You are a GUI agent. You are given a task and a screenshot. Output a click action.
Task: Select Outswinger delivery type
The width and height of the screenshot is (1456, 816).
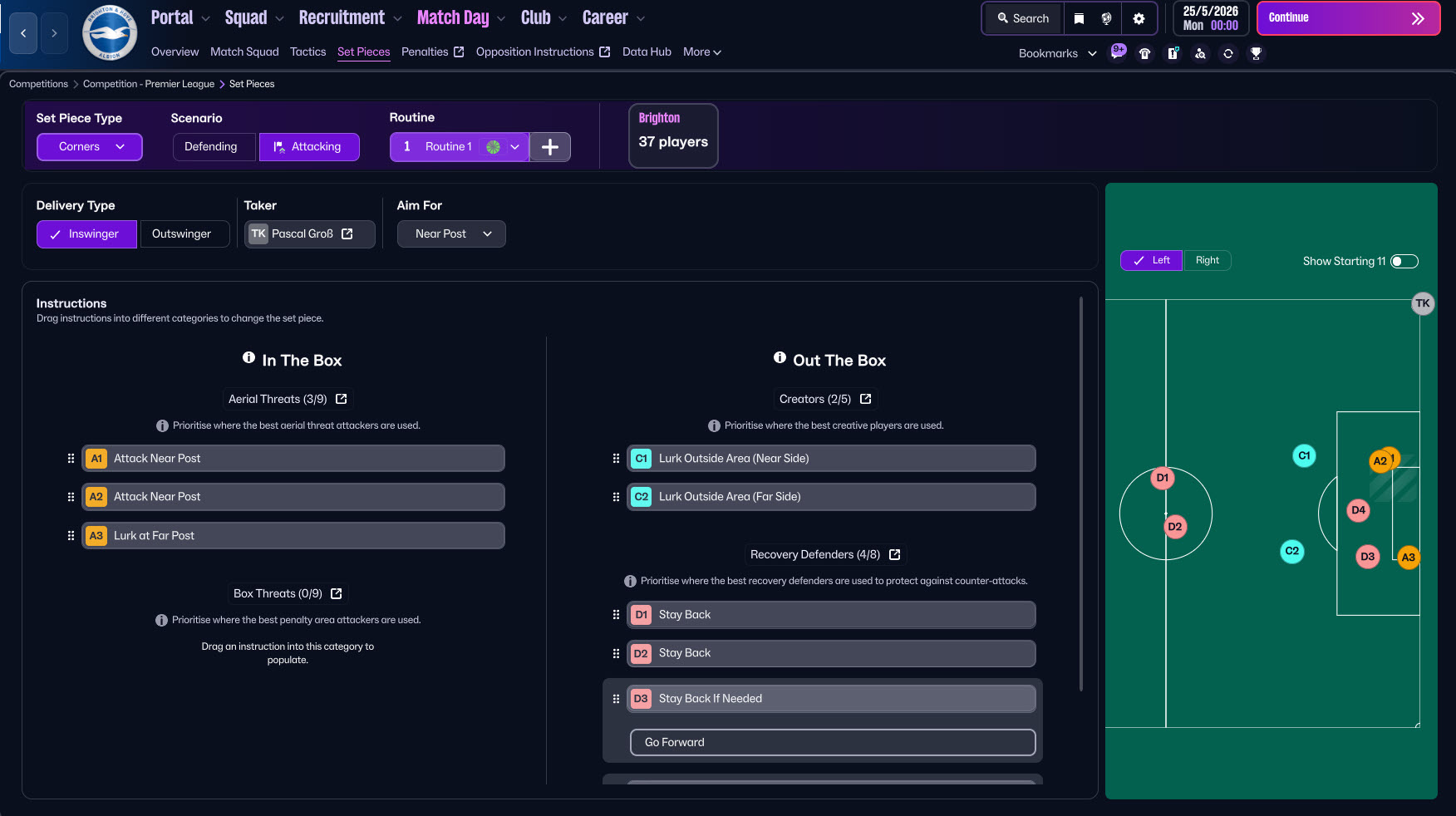point(182,234)
